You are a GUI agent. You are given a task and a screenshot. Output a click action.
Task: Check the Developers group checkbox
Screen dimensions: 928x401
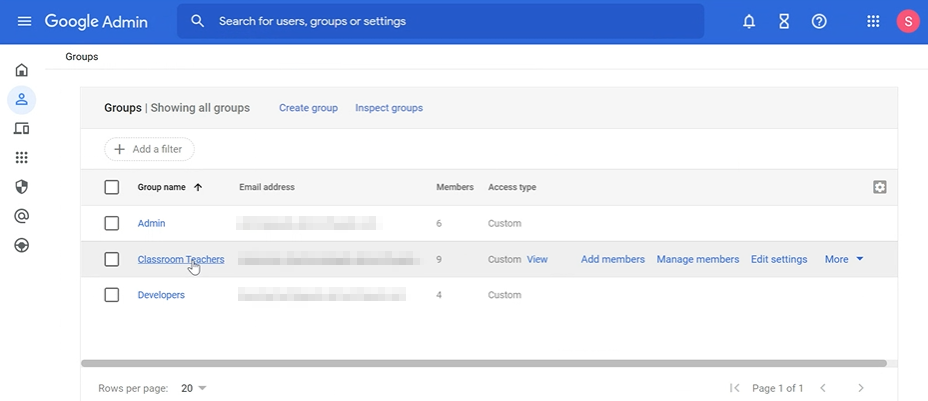(112, 295)
